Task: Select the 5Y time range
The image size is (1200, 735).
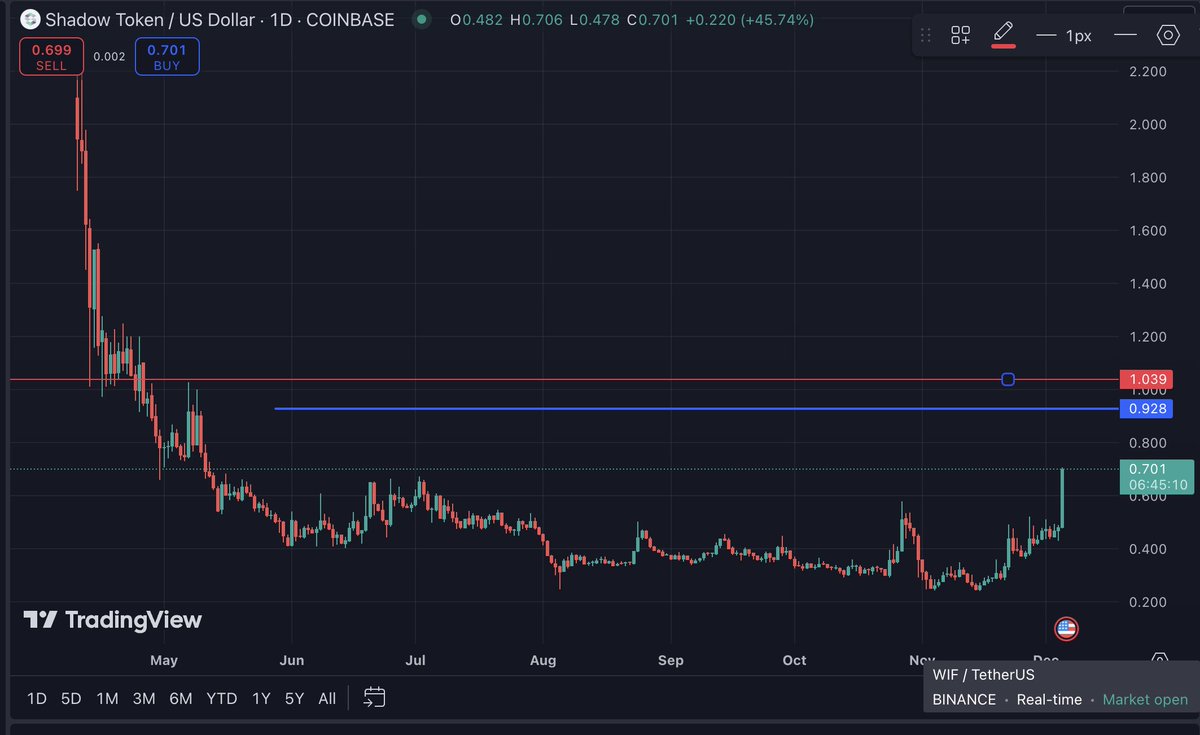Action: pyautogui.click(x=294, y=699)
